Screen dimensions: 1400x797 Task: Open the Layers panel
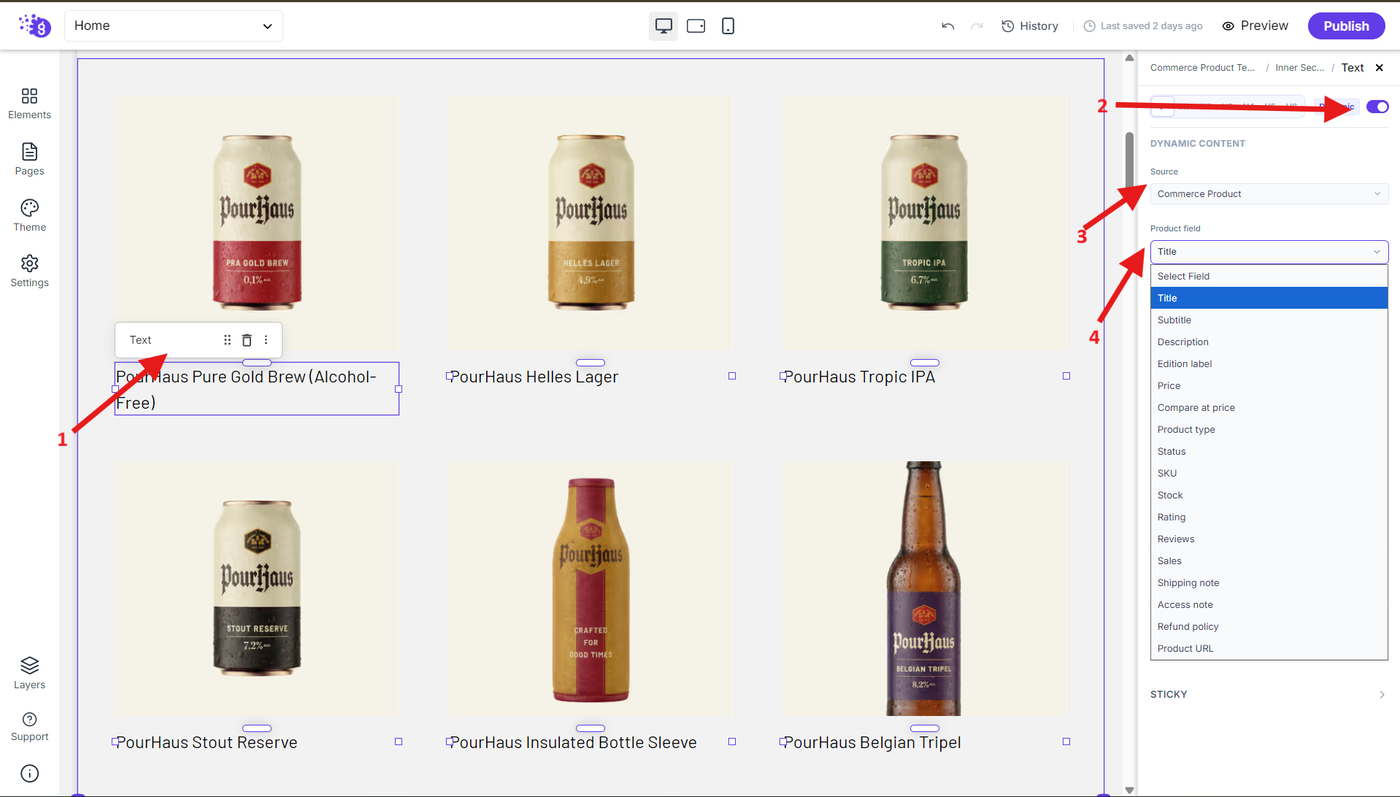pos(29,673)
